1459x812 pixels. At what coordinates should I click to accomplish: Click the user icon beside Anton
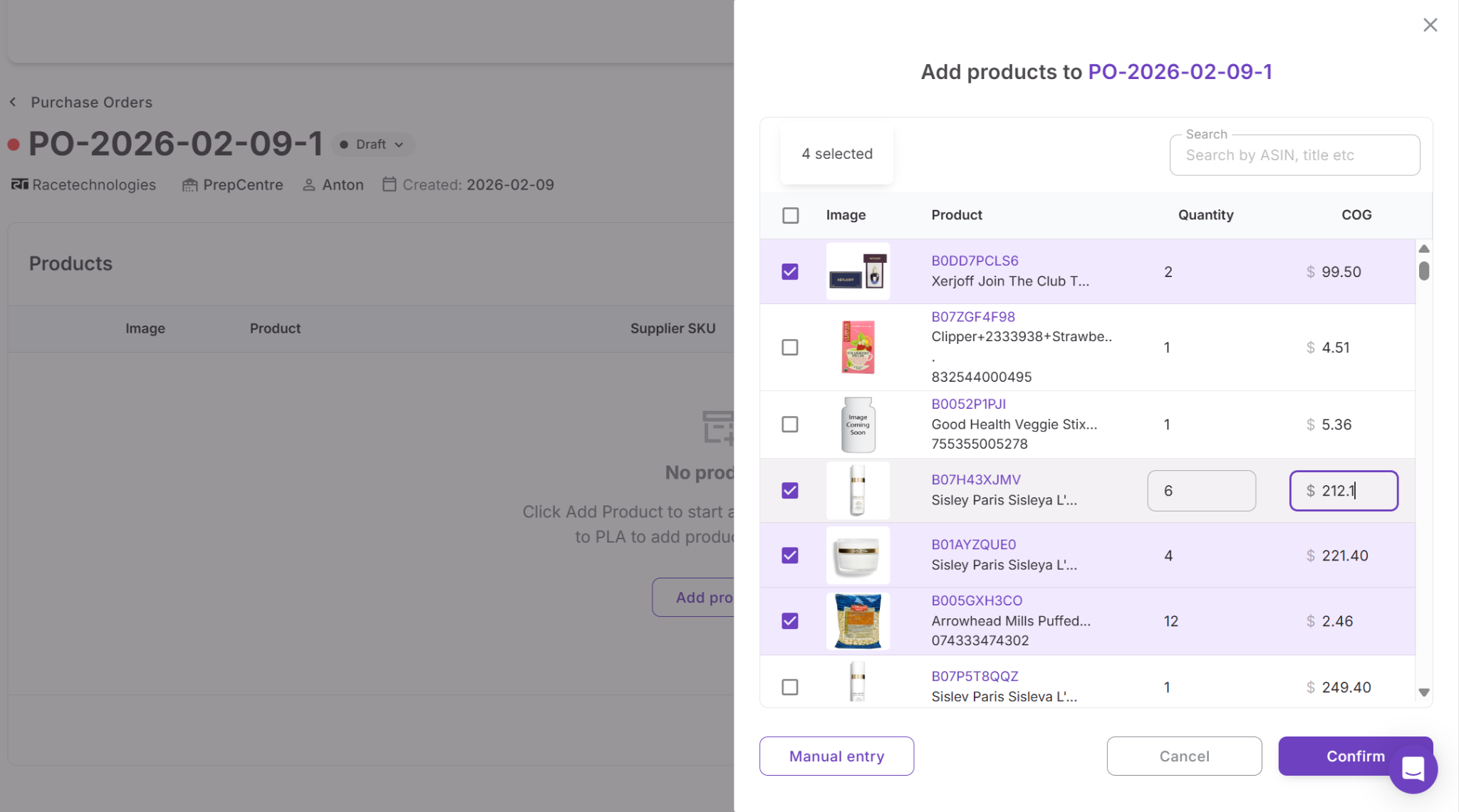pyautogui.click(x=308, y=185)
